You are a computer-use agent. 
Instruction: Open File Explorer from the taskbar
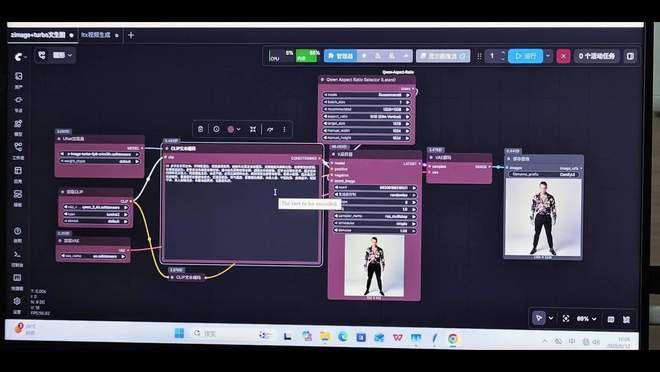coord(325,336)
